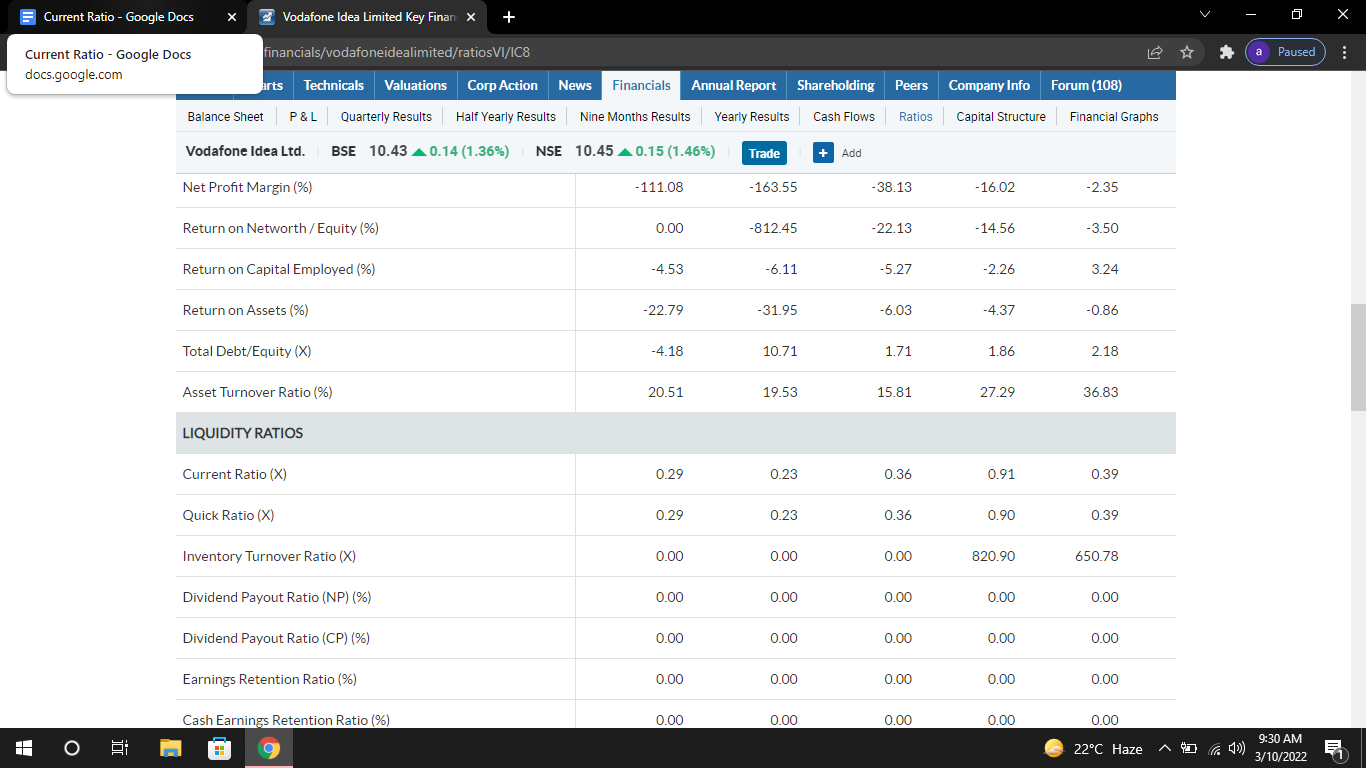
Task: Open Nine Months Results link
Action: coord(635,117)
